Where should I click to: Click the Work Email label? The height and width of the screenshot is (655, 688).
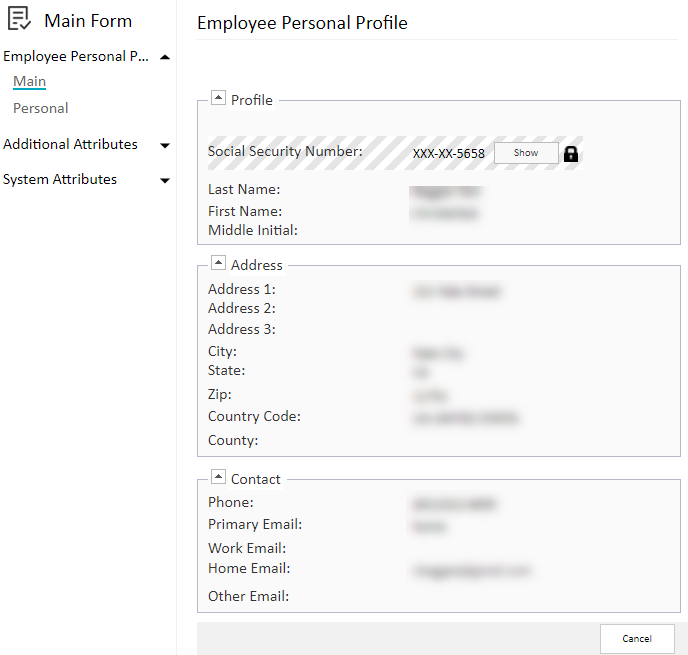pyautogui.click(x=247, y=548)
